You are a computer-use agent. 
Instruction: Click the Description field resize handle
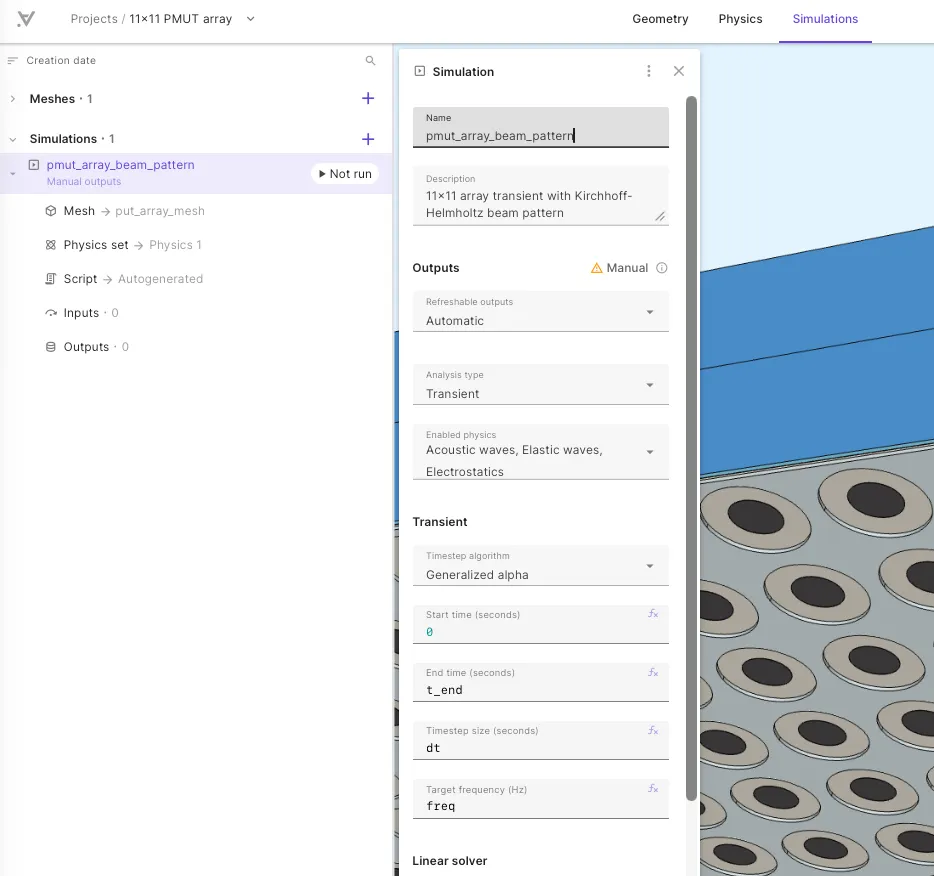[x=660, y=217]
